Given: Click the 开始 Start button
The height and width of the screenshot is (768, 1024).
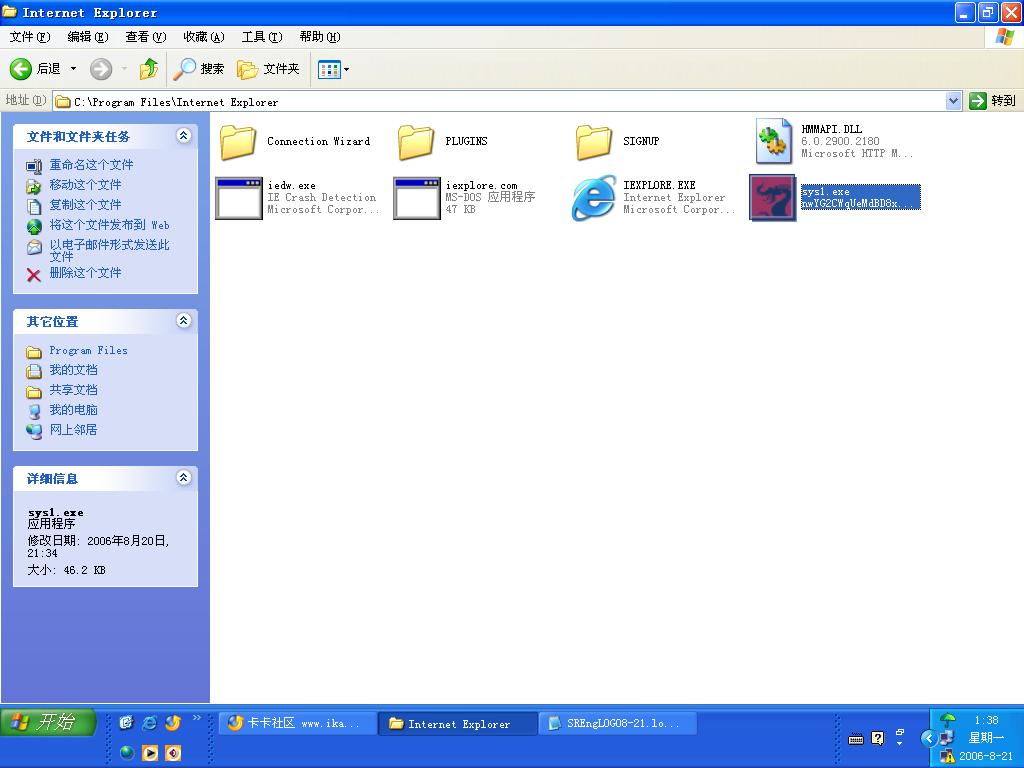Looking at the screenshot, I should tap(48, 722).
